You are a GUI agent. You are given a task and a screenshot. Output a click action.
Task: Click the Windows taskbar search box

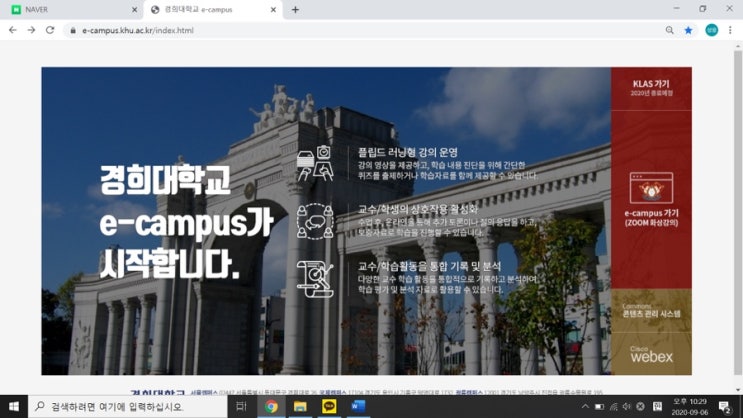pyautogui.click(x=128, y=407)
